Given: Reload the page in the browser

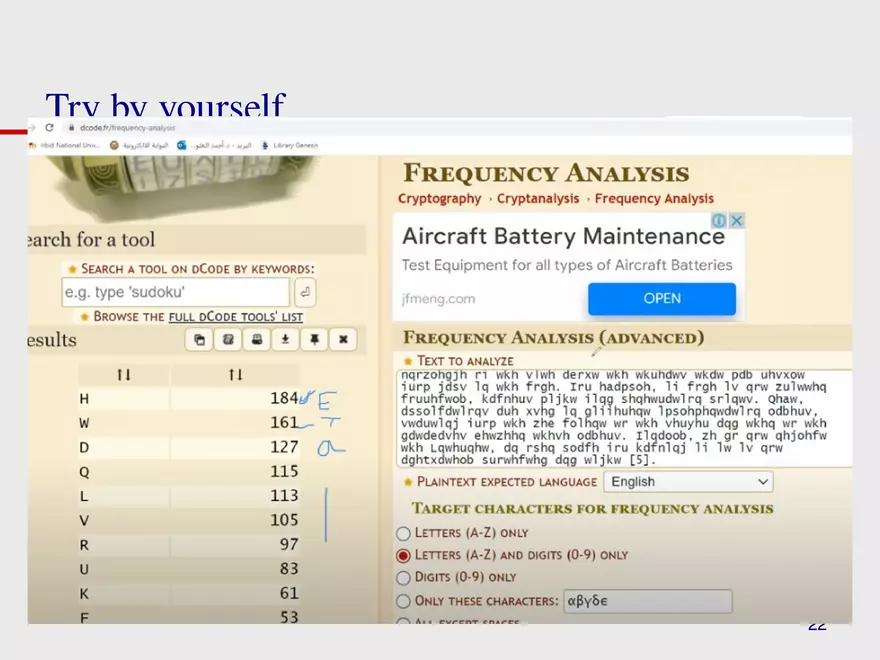Looking at the screenshot, I should [x=49, y=128].
